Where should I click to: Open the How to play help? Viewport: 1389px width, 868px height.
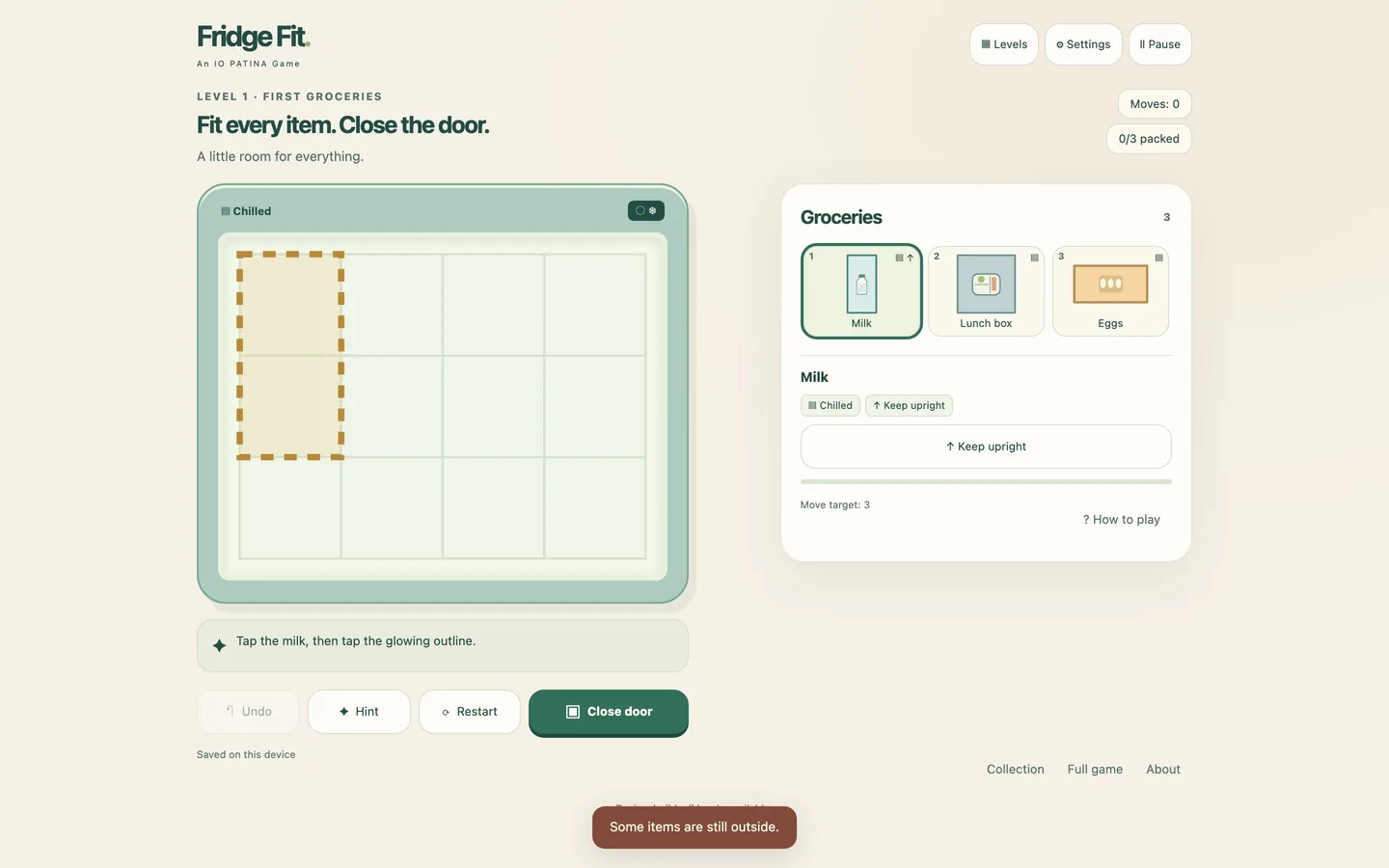point(1121,519)
